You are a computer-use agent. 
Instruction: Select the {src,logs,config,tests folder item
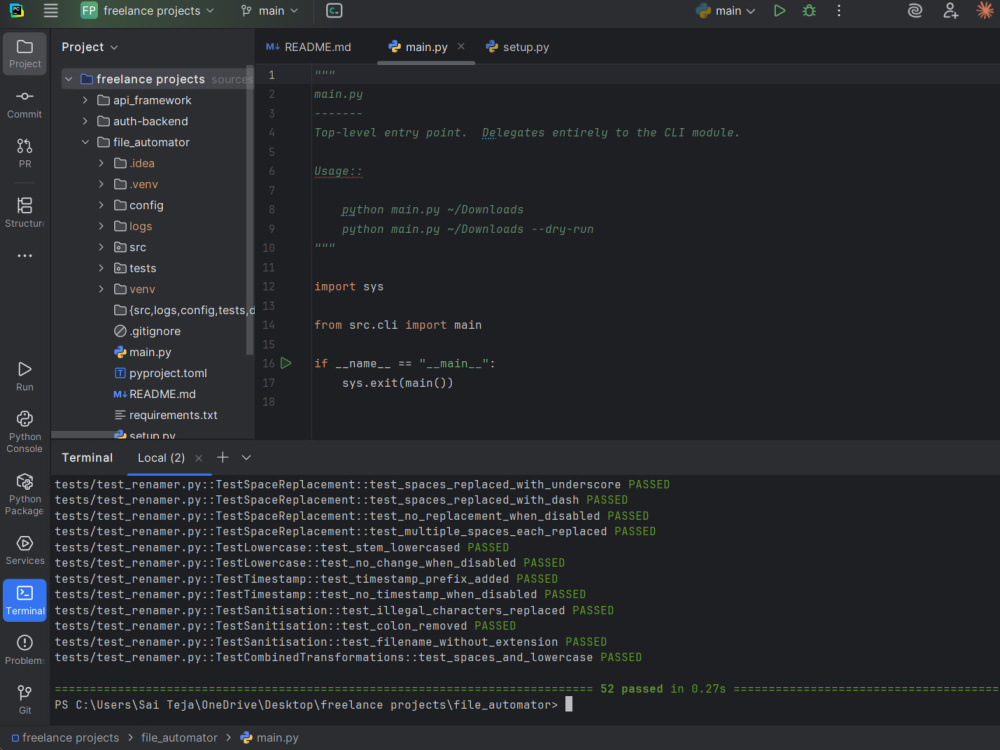184,310
